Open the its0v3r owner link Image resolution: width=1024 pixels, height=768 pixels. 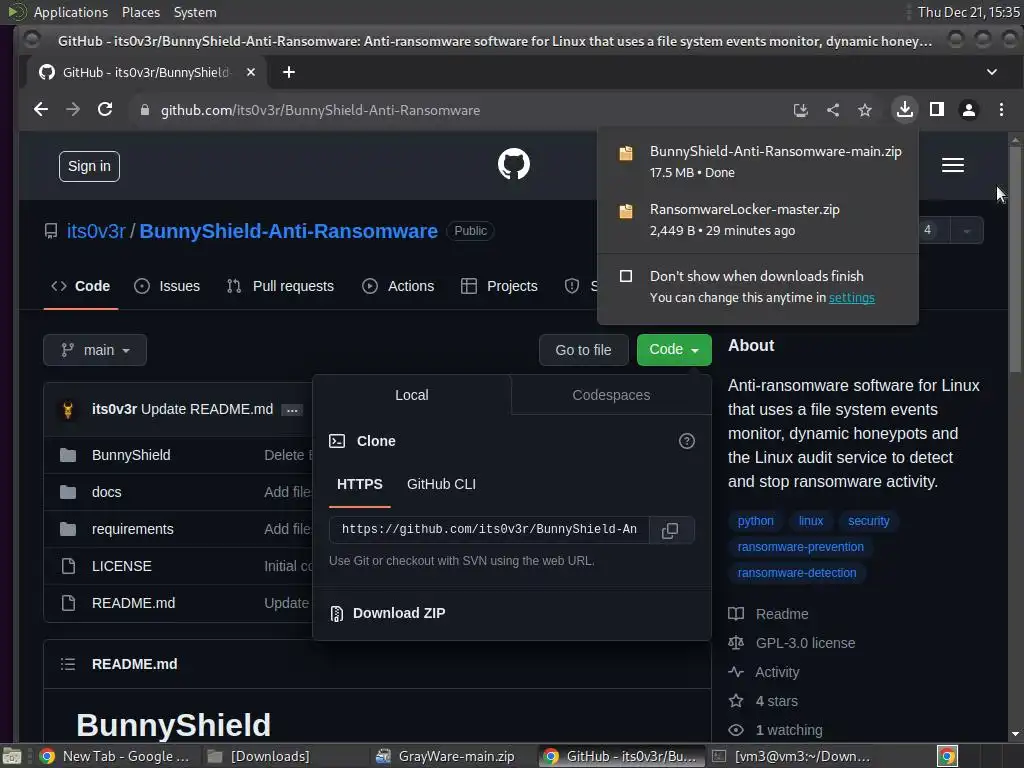coord(96,231)
